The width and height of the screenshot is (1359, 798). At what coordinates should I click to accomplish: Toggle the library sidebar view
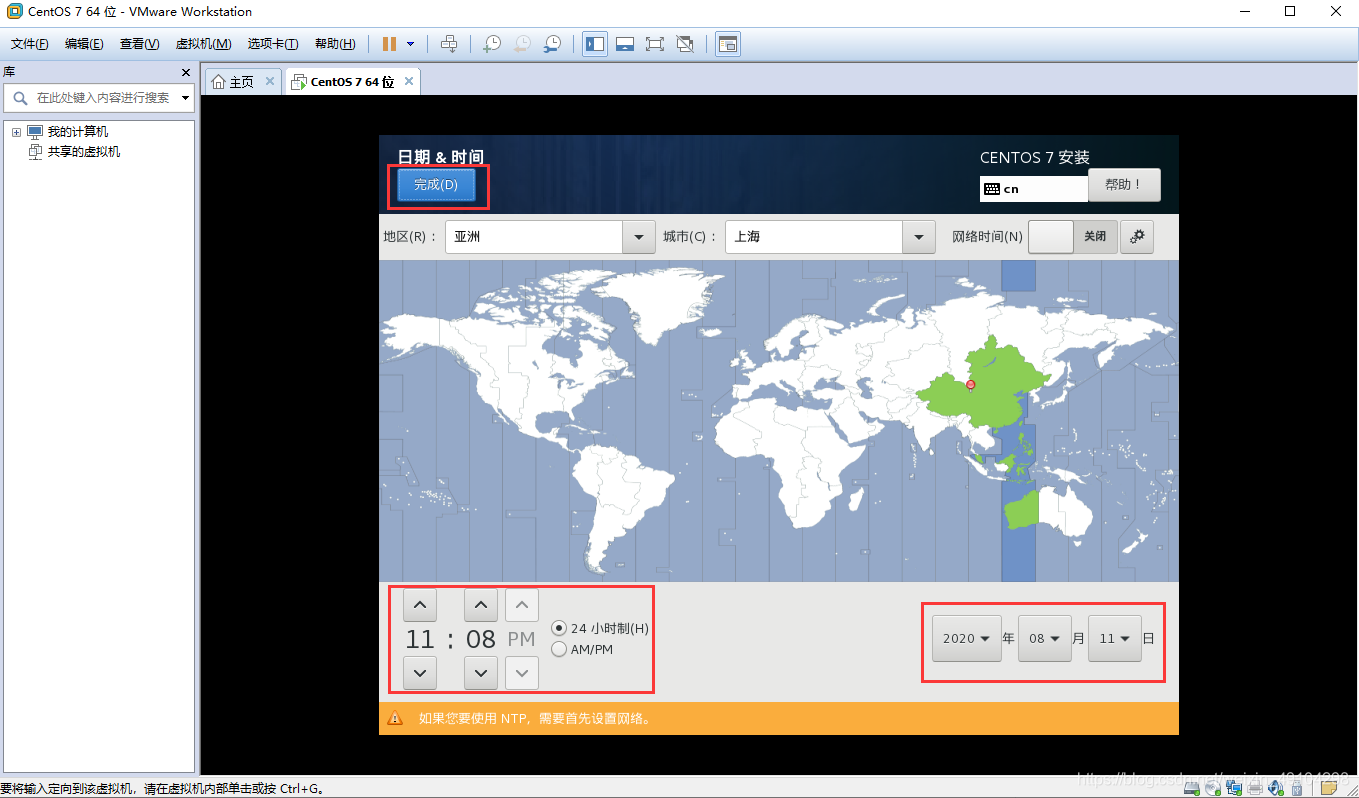pos(595,44)
